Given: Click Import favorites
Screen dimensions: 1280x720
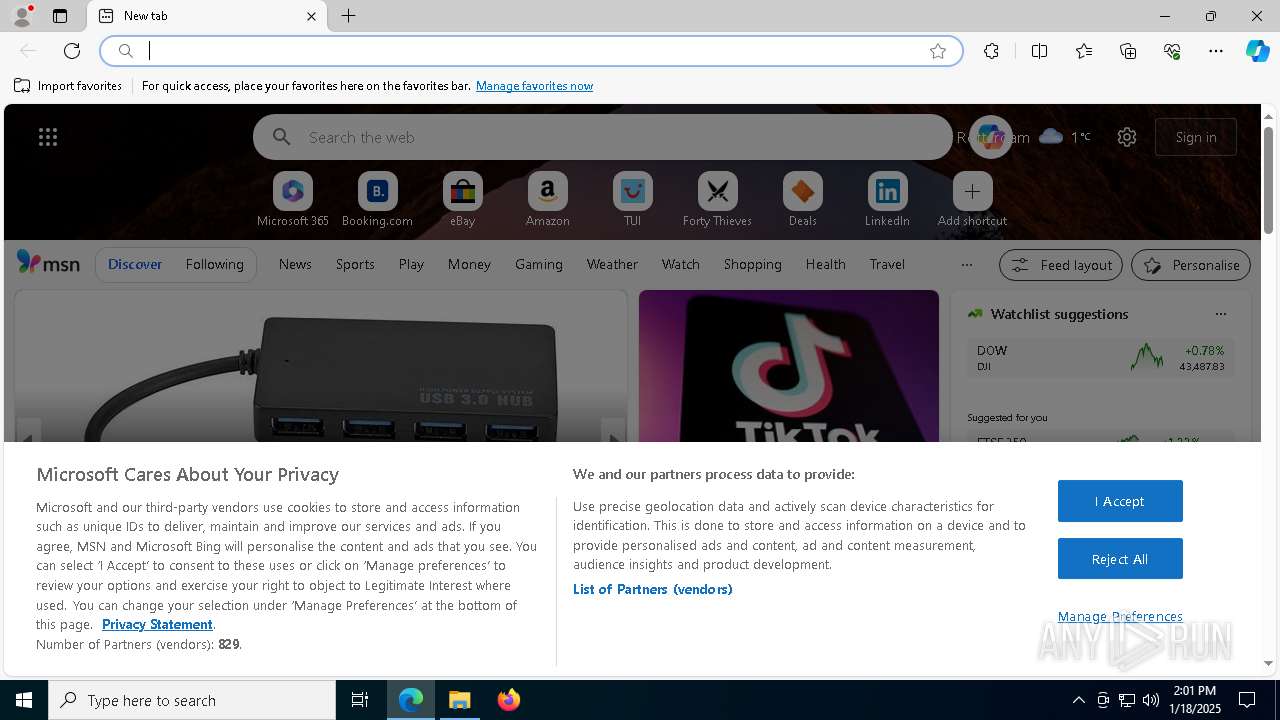Looking at the screenshot, I should coord(68,86).
